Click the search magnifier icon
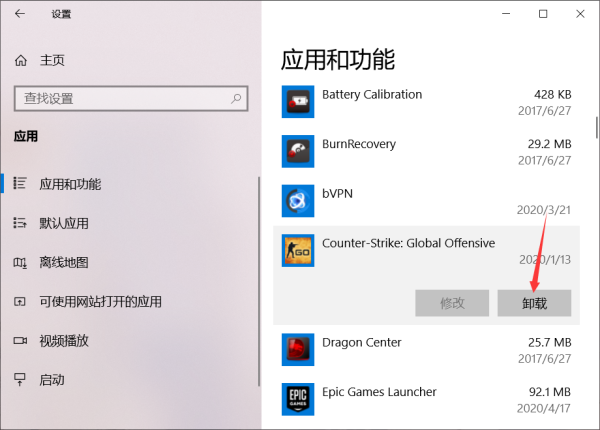Screen dimensions: 600x430 236,98
